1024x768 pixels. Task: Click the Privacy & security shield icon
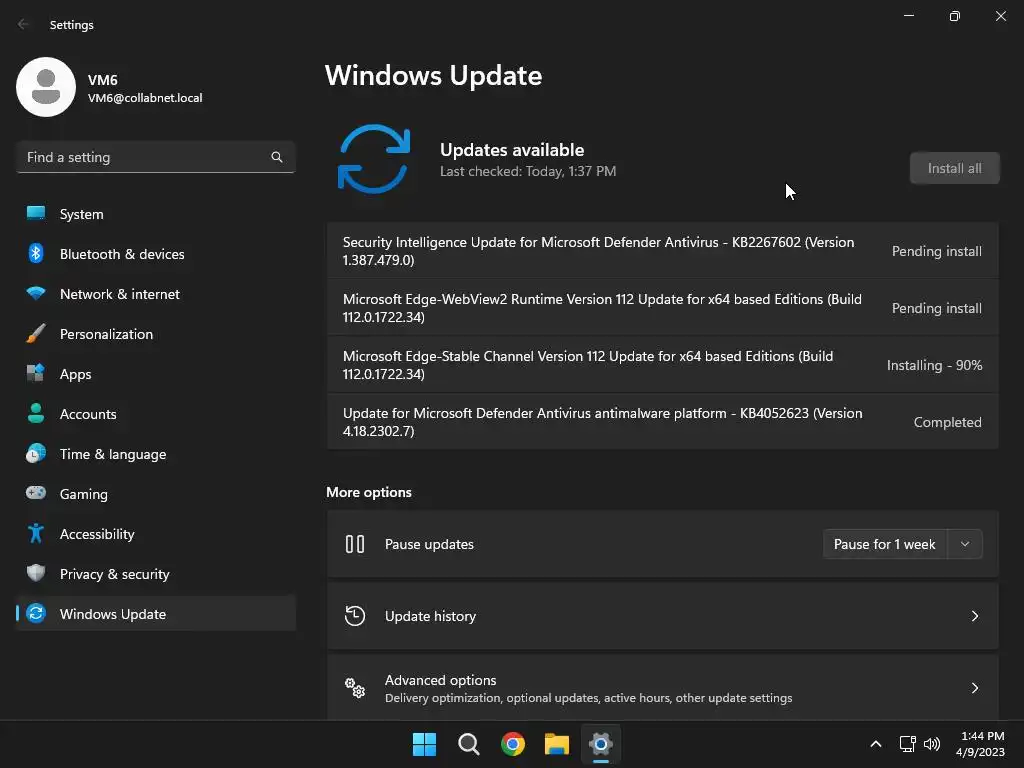[x=36, y=573]
